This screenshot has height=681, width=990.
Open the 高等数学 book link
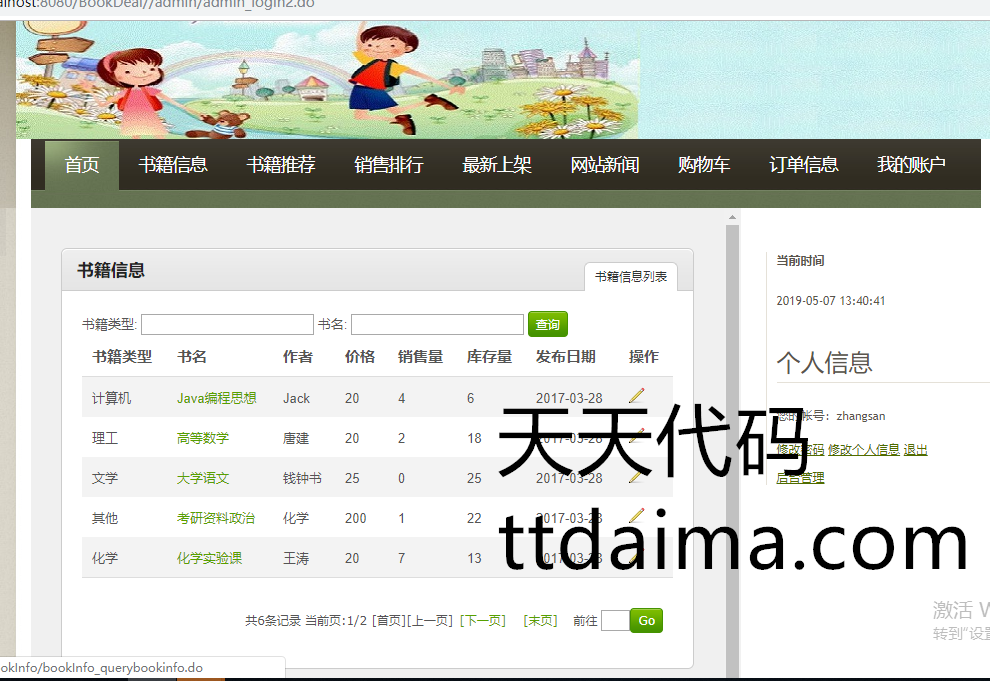coord(203,438)
